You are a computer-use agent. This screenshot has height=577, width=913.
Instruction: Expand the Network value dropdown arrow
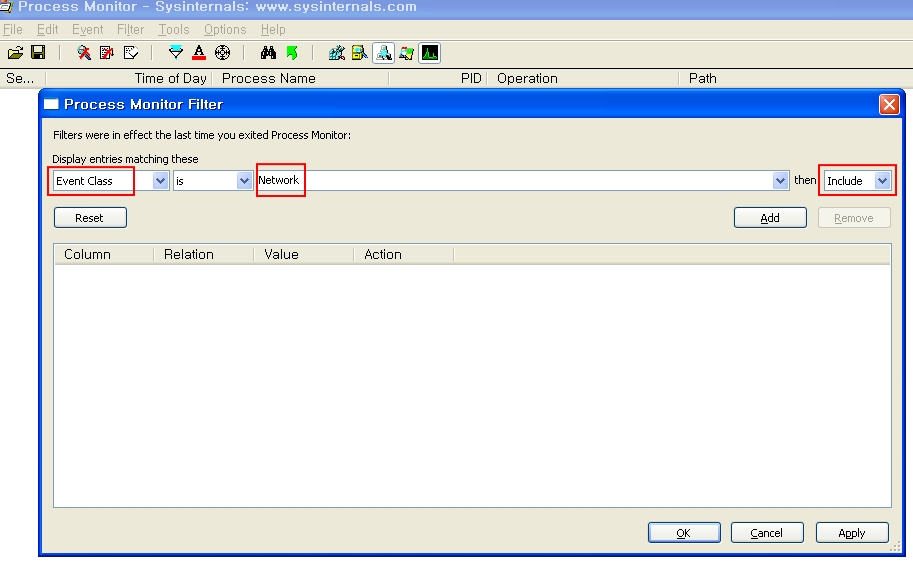pos(780,180)
